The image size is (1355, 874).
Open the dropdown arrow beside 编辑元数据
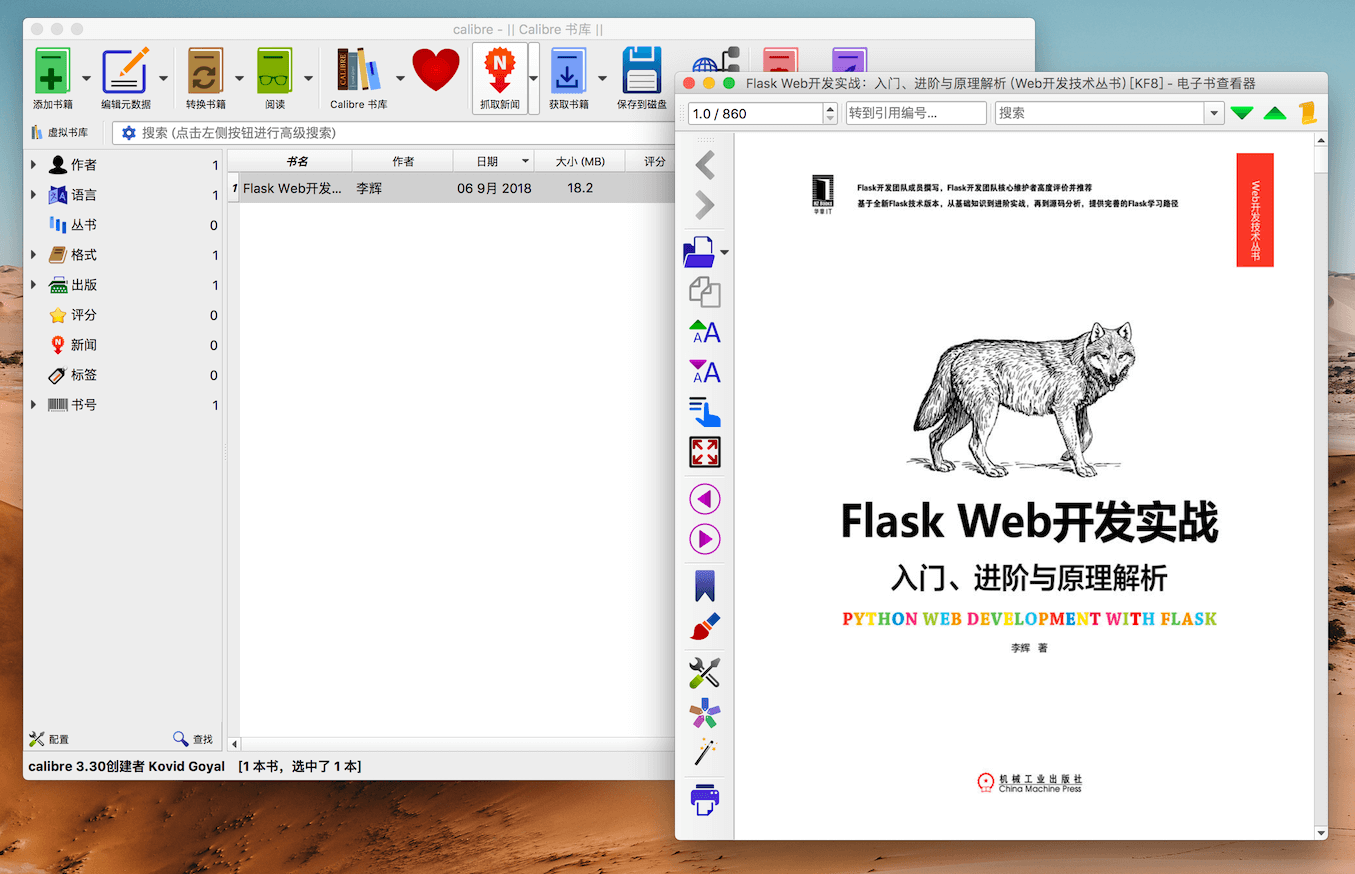pyautogui.click(x=163, y=78)
